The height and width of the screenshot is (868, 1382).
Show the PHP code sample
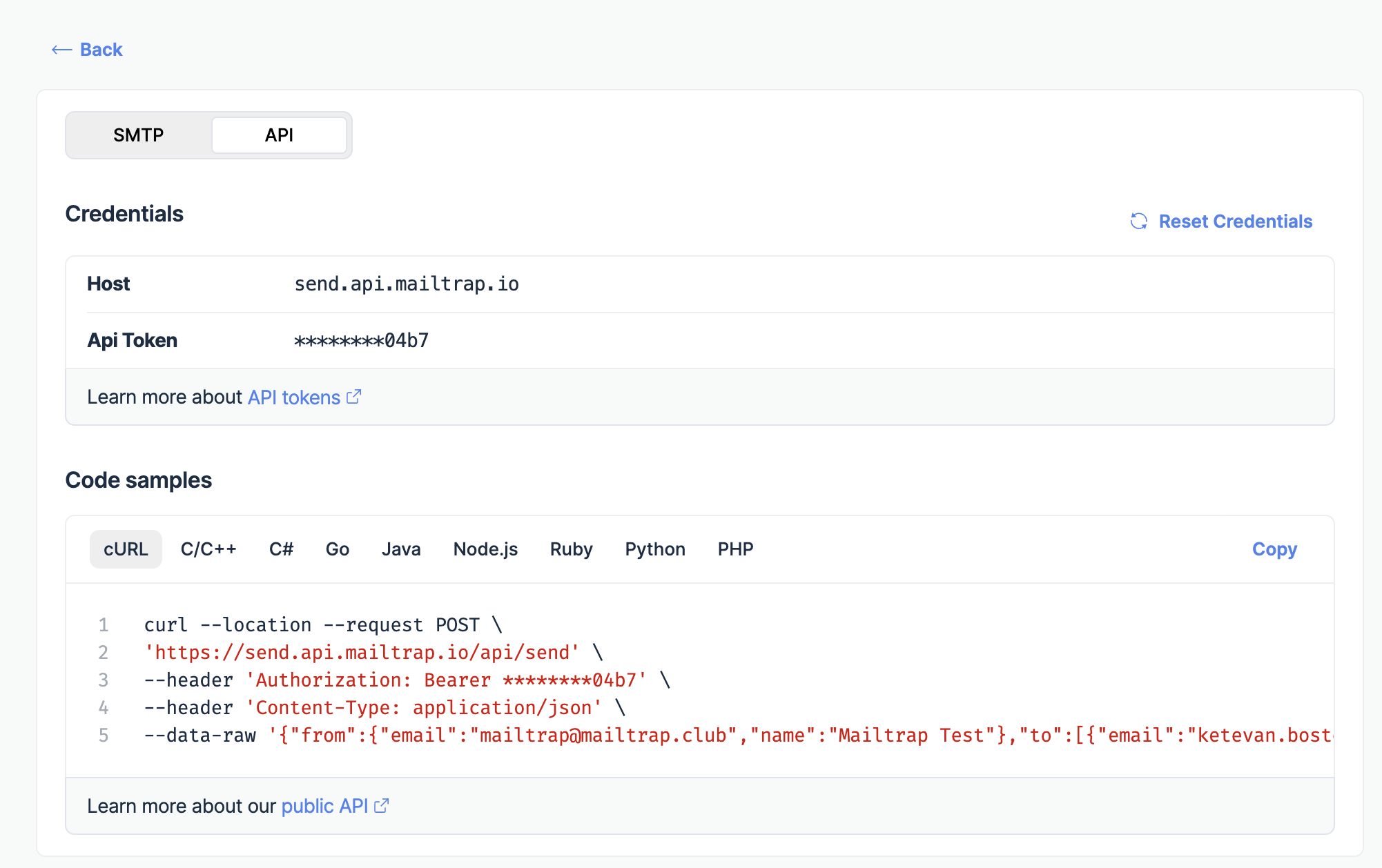click(735, 549)
